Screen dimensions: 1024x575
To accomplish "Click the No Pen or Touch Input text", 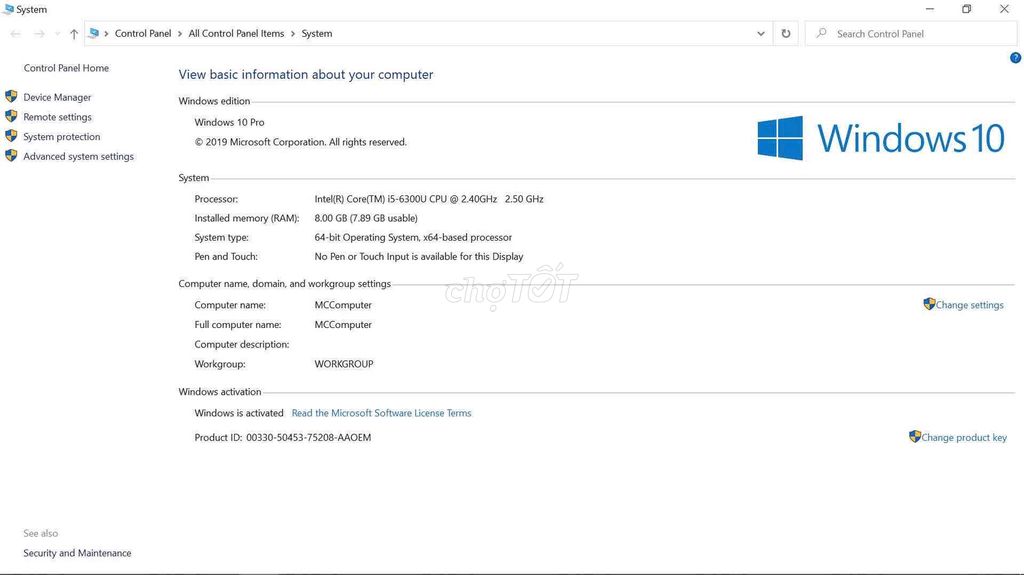I will 419,257.
